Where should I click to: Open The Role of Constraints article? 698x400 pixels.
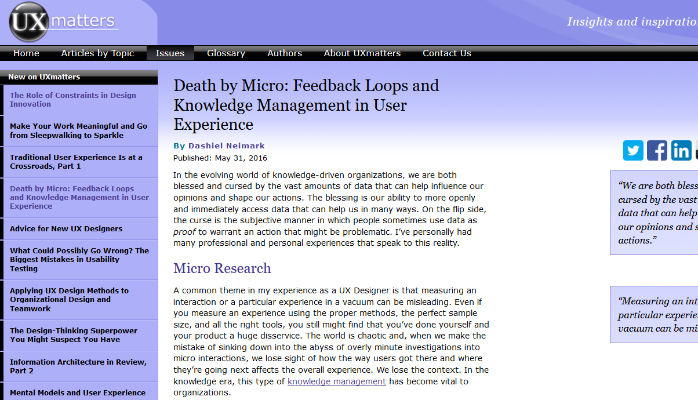coord(70,99)
